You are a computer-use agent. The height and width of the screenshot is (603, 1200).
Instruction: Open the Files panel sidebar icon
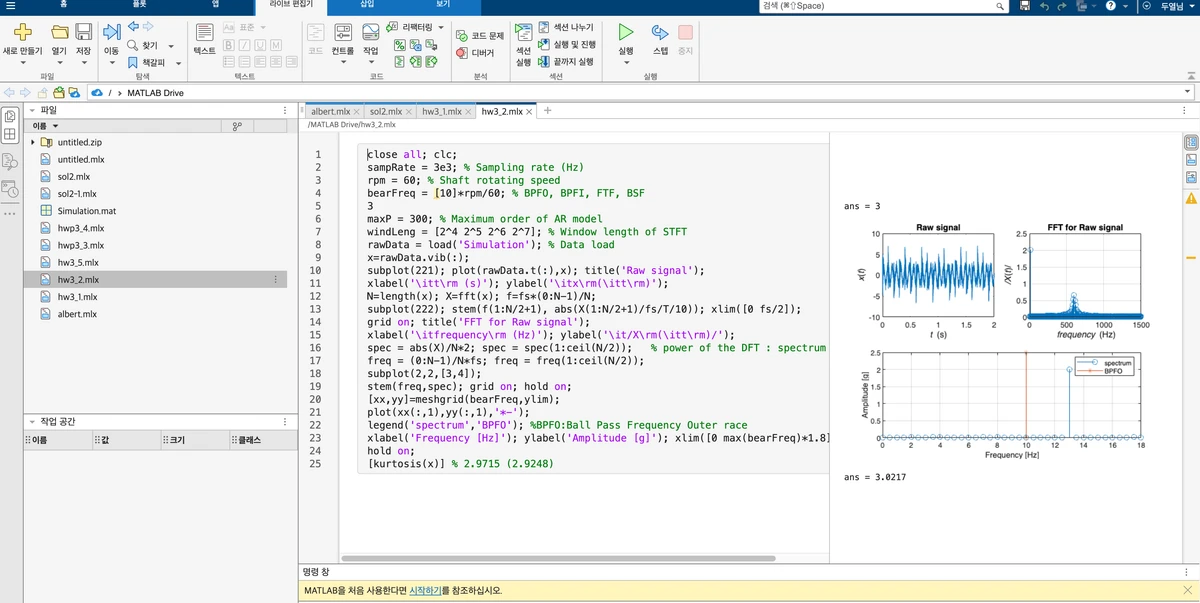[x=10, y=117]
